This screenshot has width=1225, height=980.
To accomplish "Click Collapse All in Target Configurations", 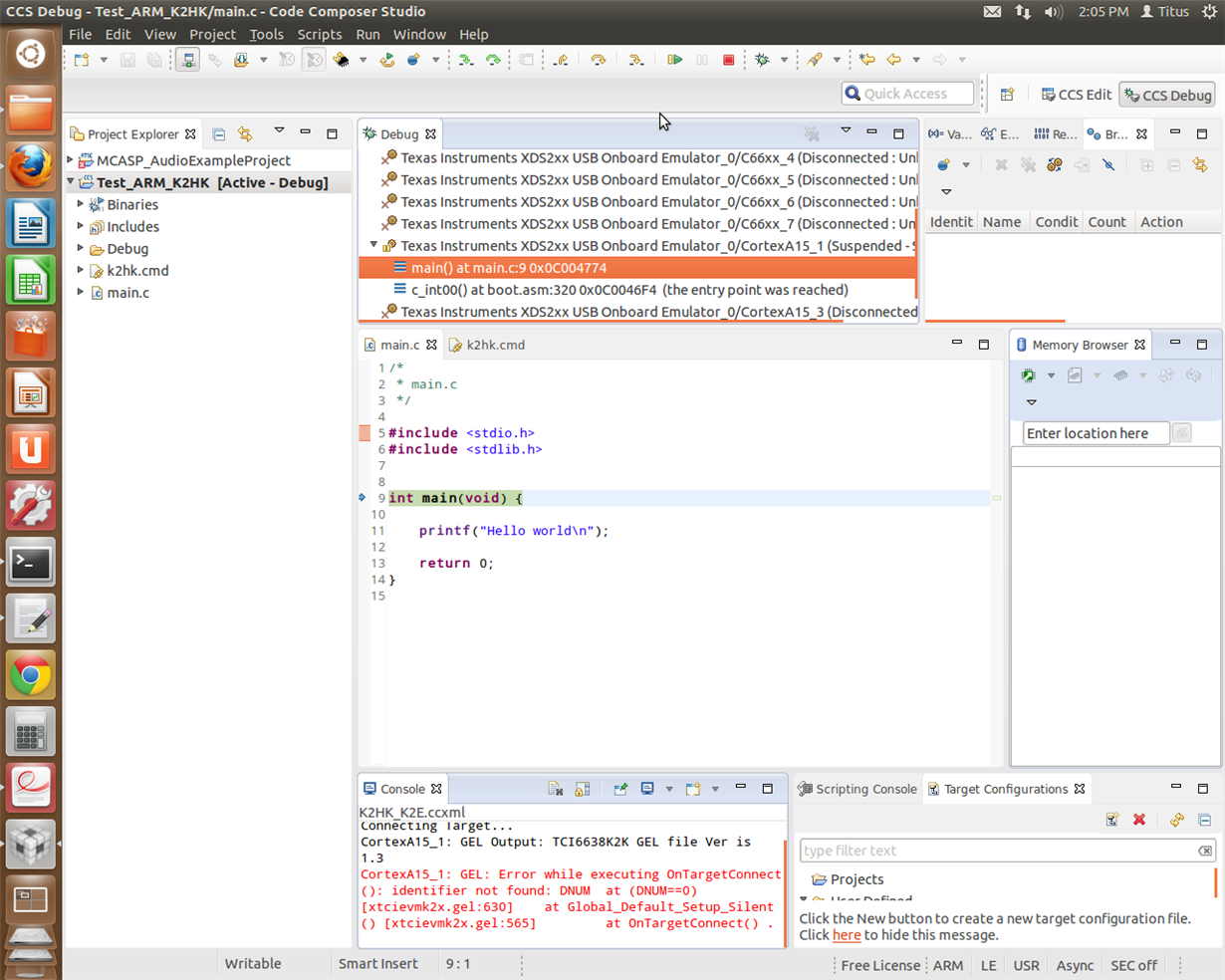I will (1204, 820).
